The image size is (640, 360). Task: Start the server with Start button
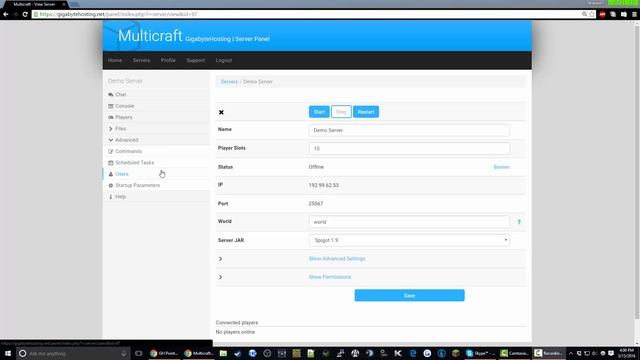(x=319, y=112)
